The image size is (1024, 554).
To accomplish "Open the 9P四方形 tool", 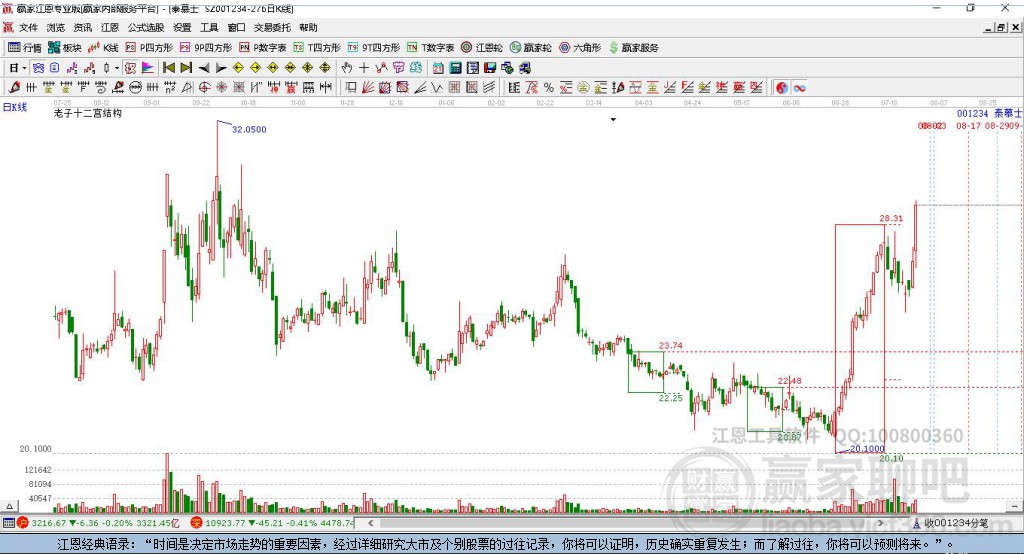I will tap(206, 48).
